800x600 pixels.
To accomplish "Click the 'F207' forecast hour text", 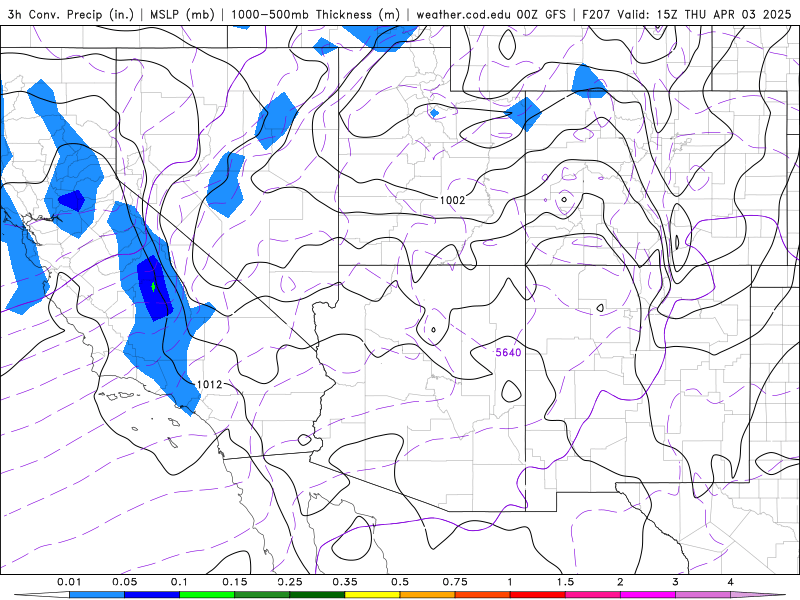I will 596,14.
